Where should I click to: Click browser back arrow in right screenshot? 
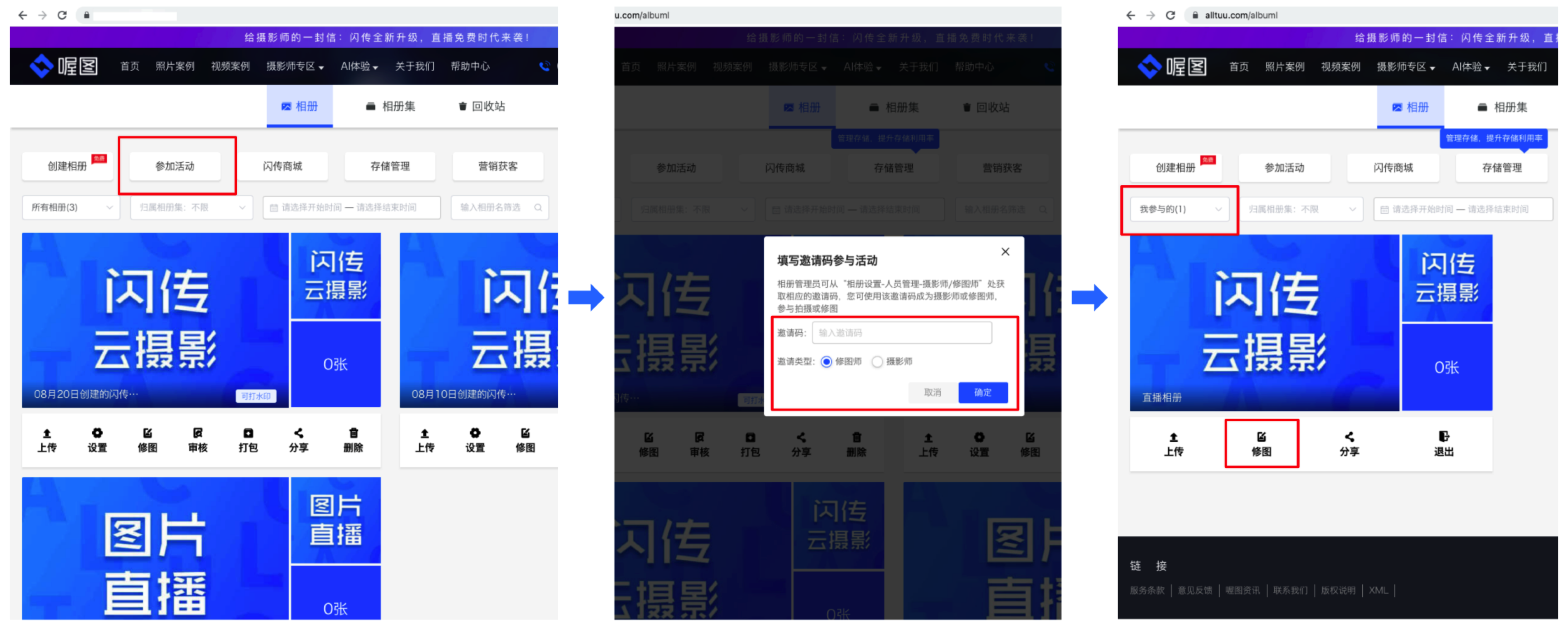click(x=1131, y=15)
